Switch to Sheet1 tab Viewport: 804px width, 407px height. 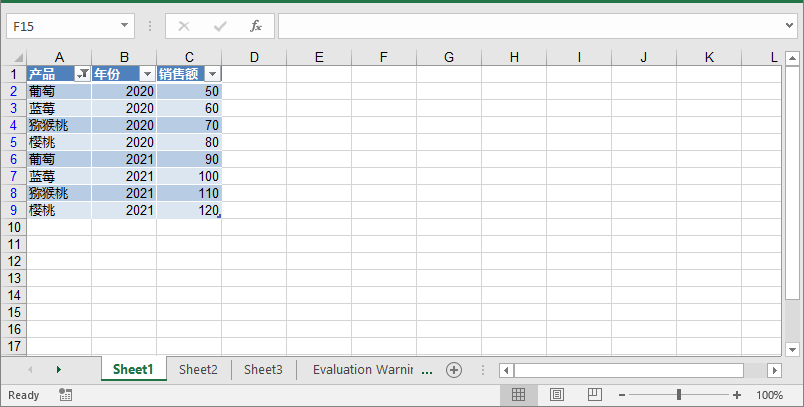click(133, 370)
